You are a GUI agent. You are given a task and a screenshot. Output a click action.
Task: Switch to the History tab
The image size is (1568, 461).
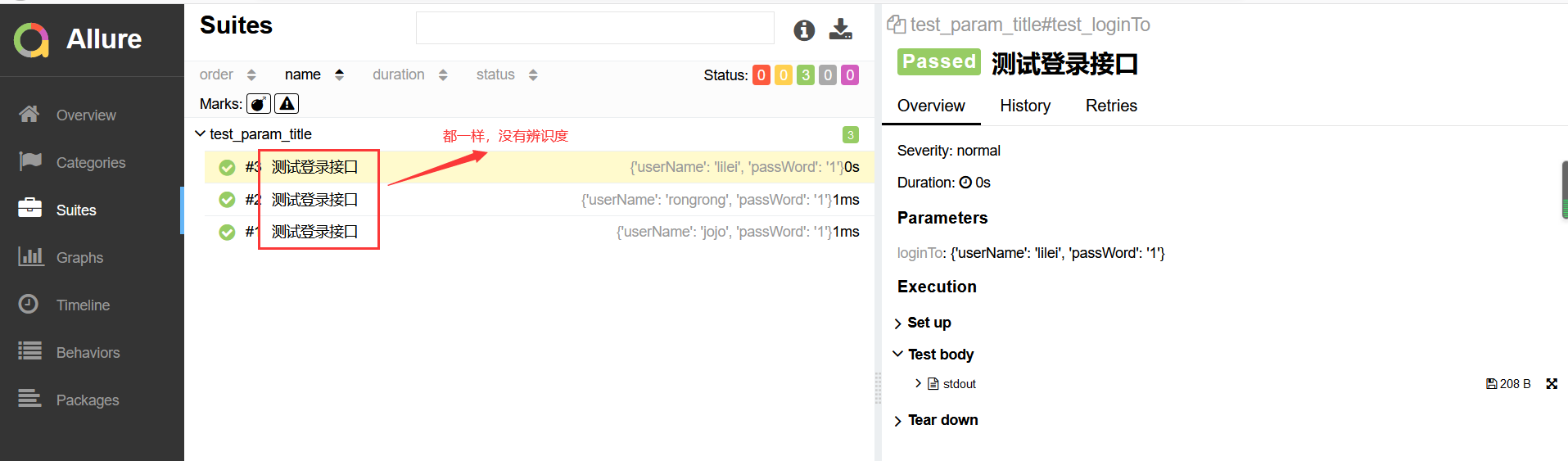[1024, 106]
